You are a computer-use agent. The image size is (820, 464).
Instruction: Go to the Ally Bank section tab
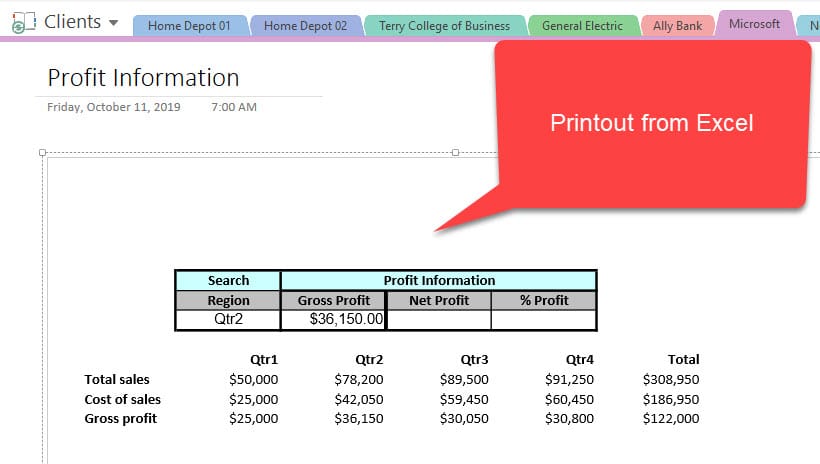[677, 26]
